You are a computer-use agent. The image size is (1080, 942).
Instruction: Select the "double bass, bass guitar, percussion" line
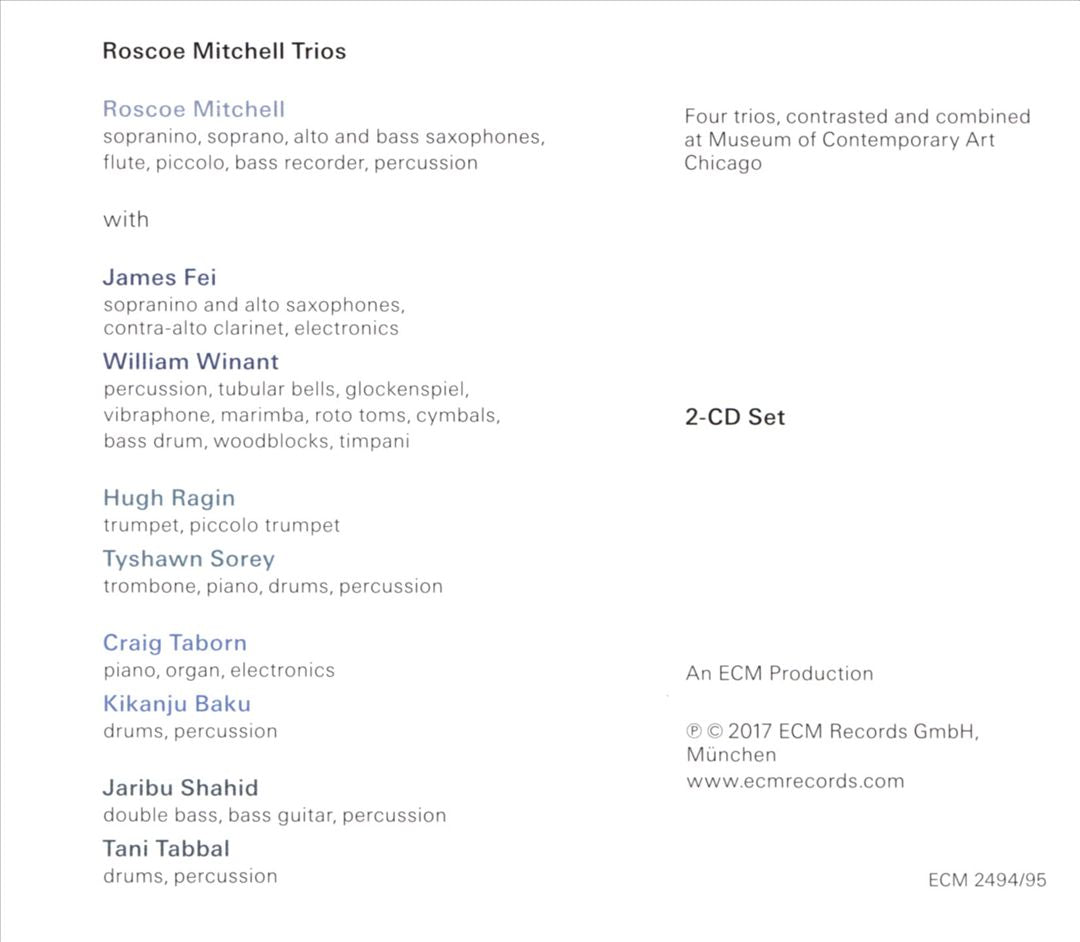[x=275, y=815]
